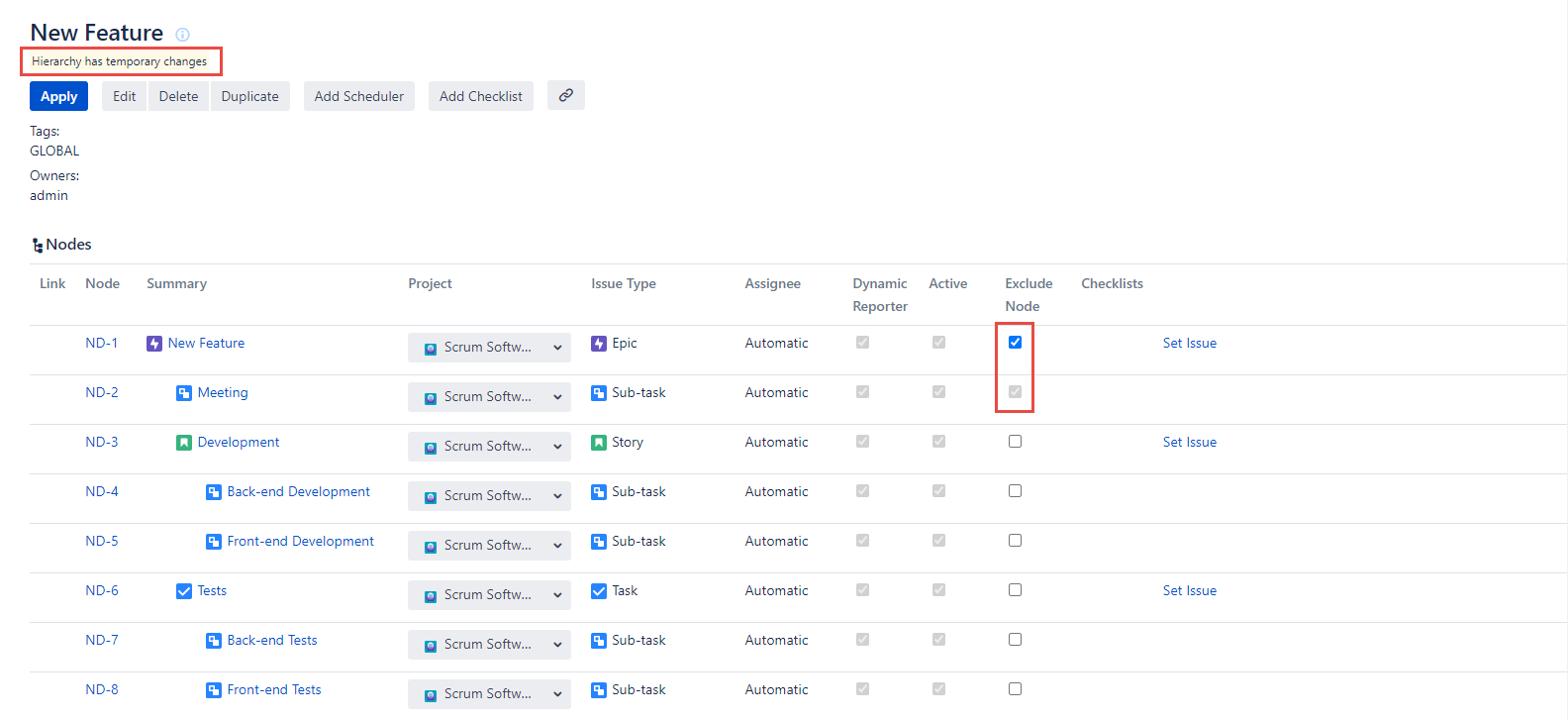Image resolution: width=1568 pixels, height=720 pixels.
Task: Uncheck Exclude Node for ND-1
Action: point(1015,343)
